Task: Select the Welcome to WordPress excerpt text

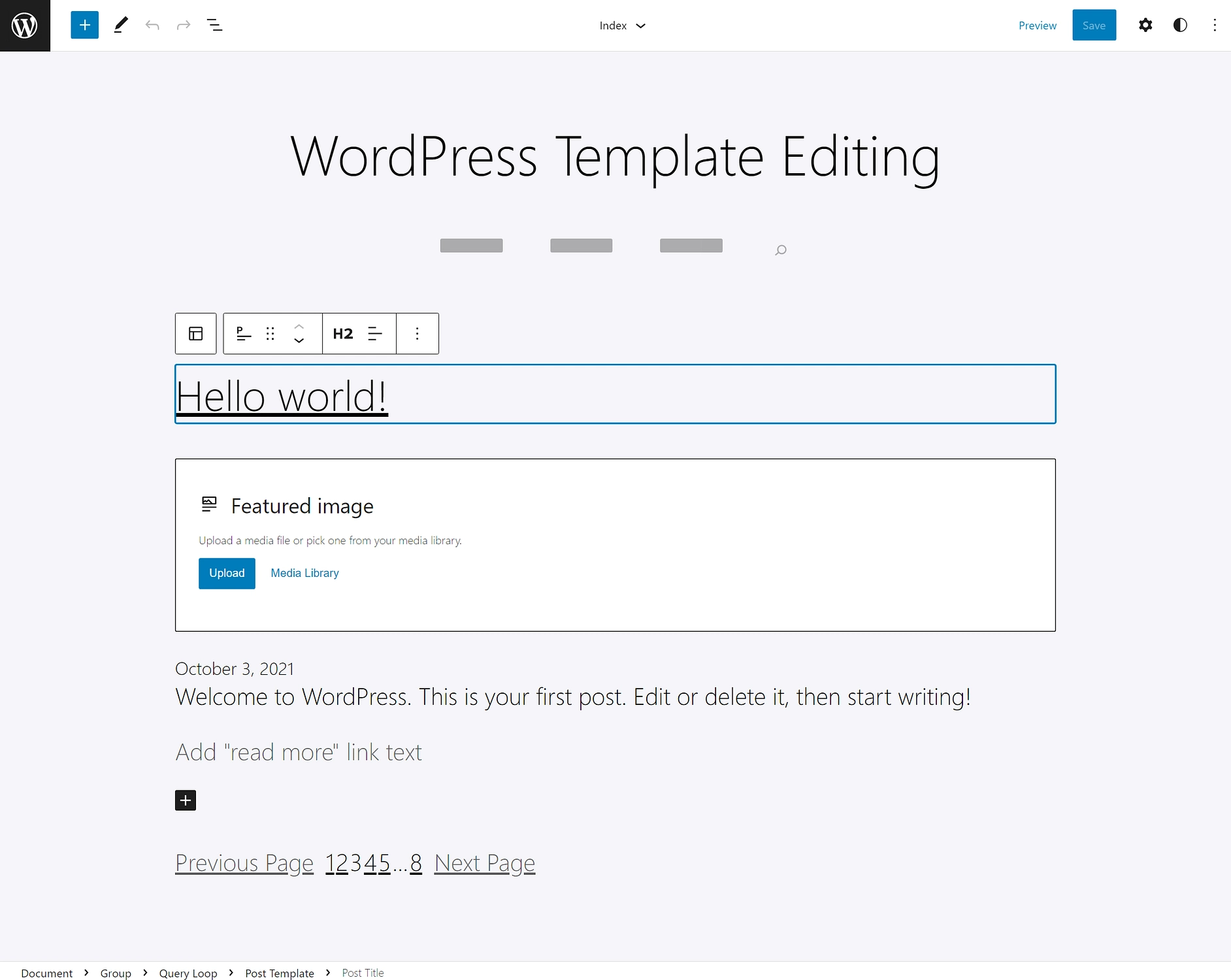Action: (573, 697)
